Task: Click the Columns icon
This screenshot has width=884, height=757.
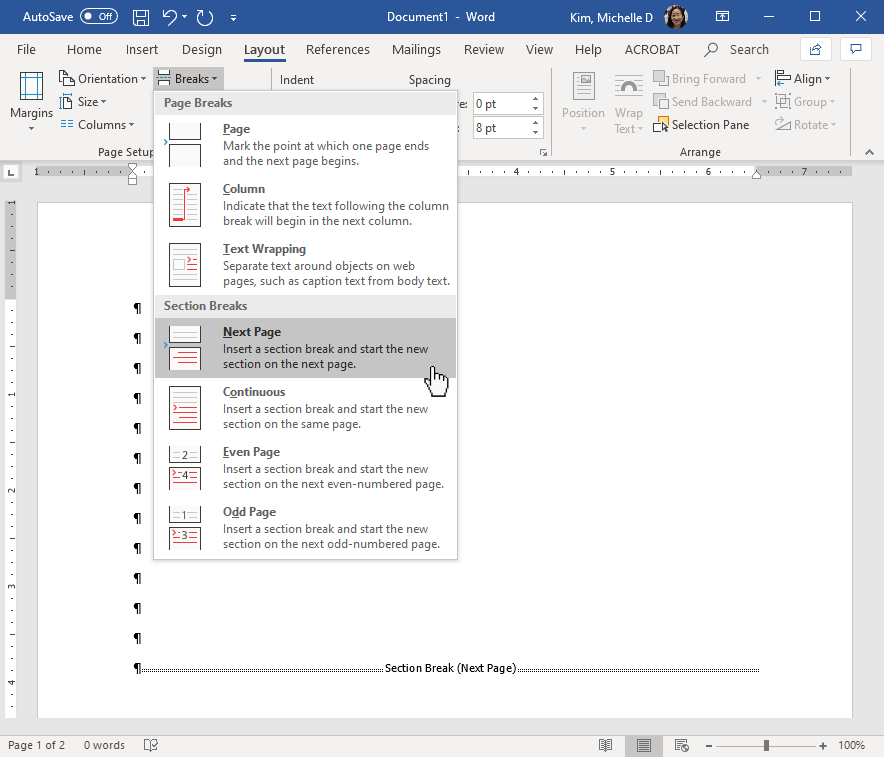Action: tap(97, 124)
